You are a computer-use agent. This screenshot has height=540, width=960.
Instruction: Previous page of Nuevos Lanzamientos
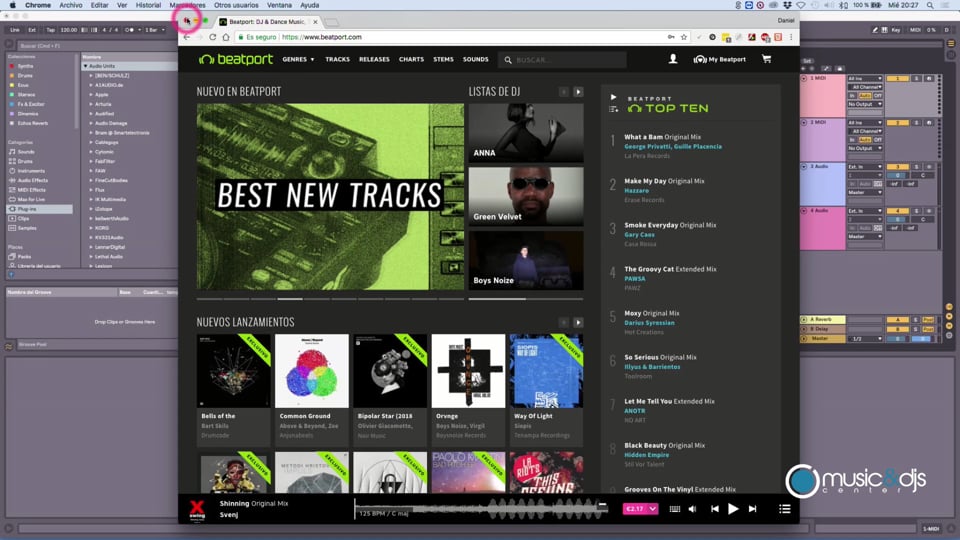563,323
